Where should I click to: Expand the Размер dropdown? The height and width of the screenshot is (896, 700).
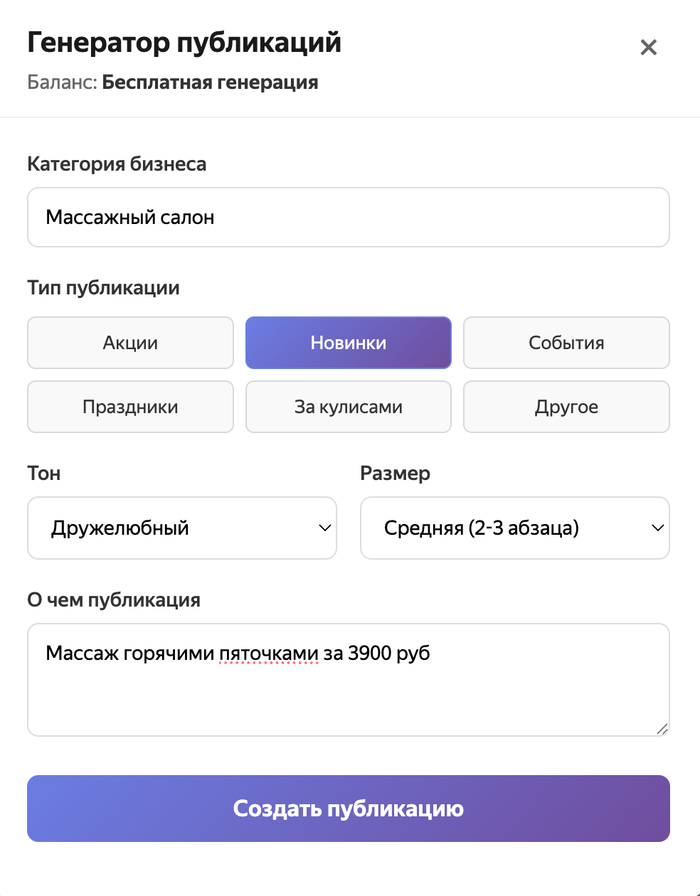[x=514, y=528]
